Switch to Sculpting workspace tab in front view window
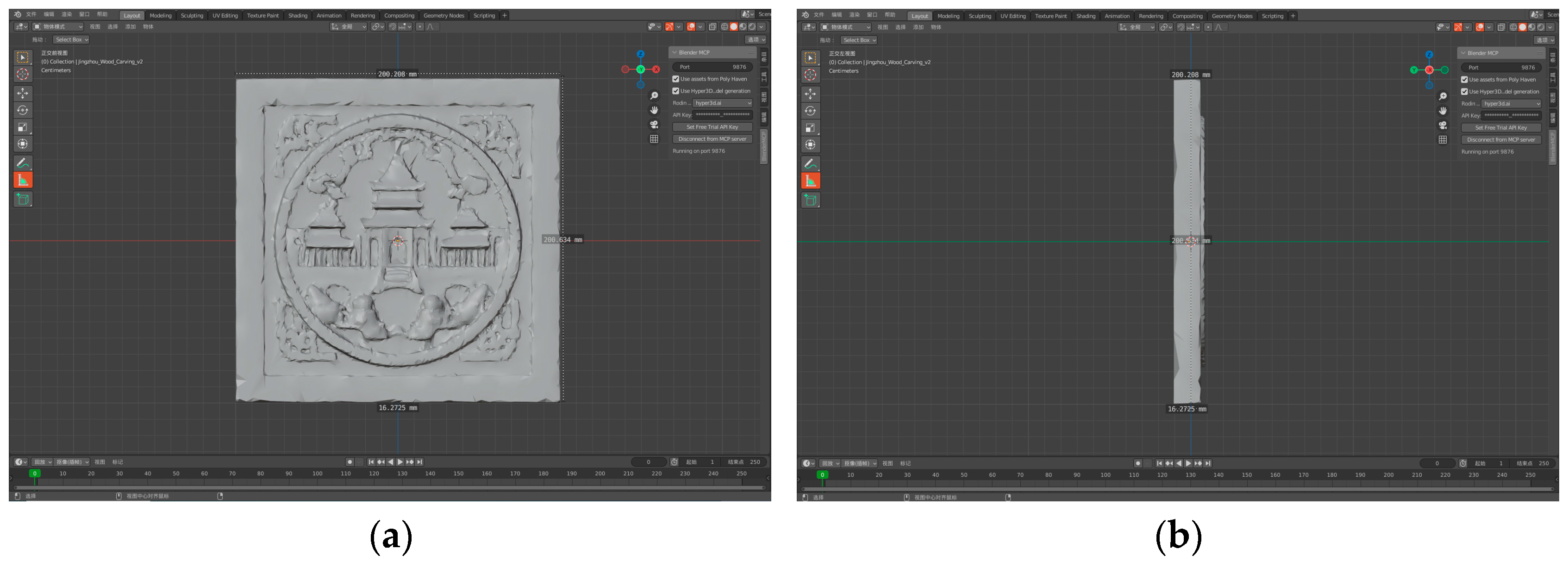1568x562 pixels. point(192,16)
